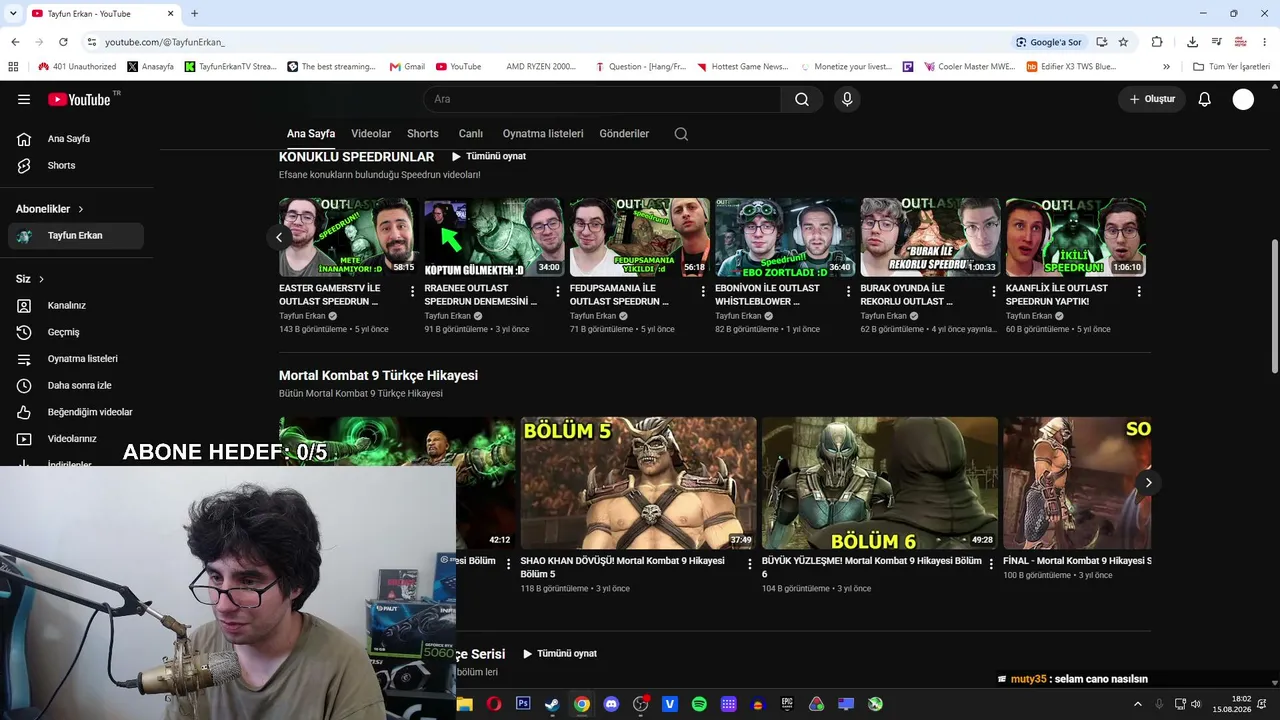Show hidden system tray icons
The height and width of the screenshot is (720, 1280).
click(1137, 704)
